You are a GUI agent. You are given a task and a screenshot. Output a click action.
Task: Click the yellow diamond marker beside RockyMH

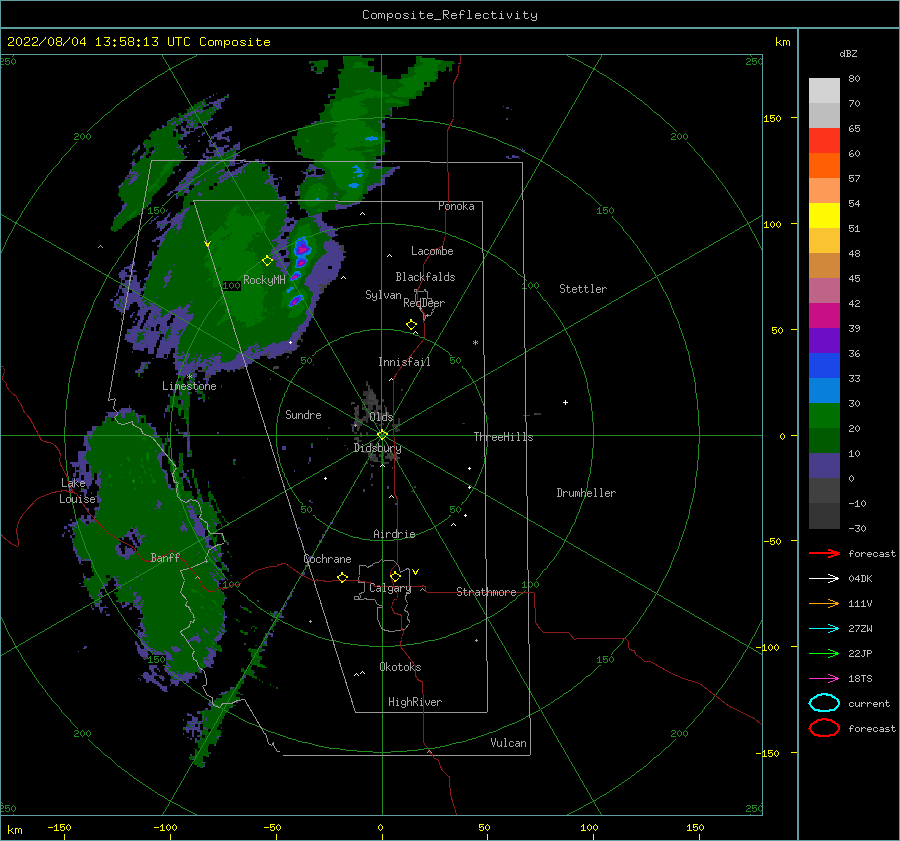[267, 261]
